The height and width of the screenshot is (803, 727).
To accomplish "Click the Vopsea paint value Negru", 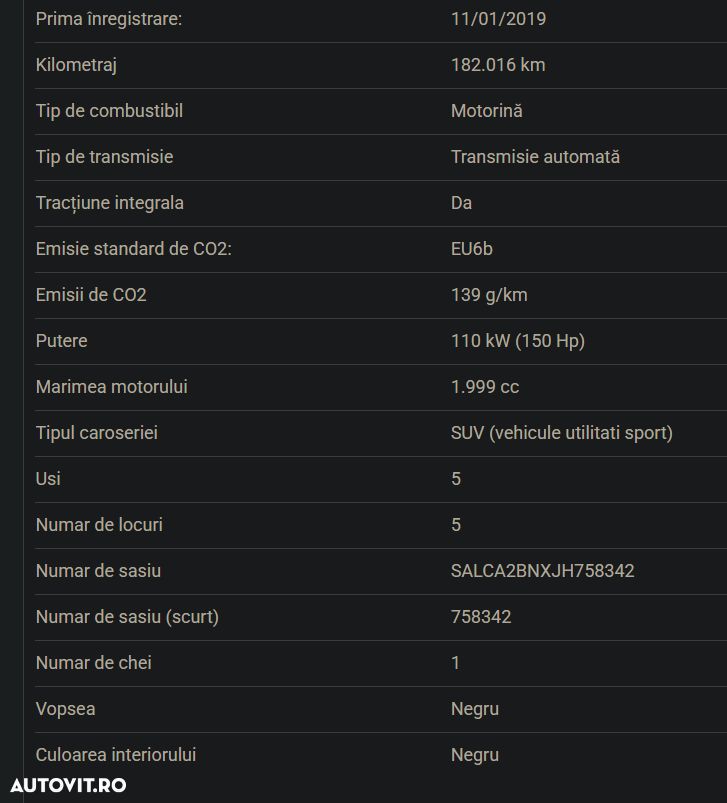I will point(474,709).
